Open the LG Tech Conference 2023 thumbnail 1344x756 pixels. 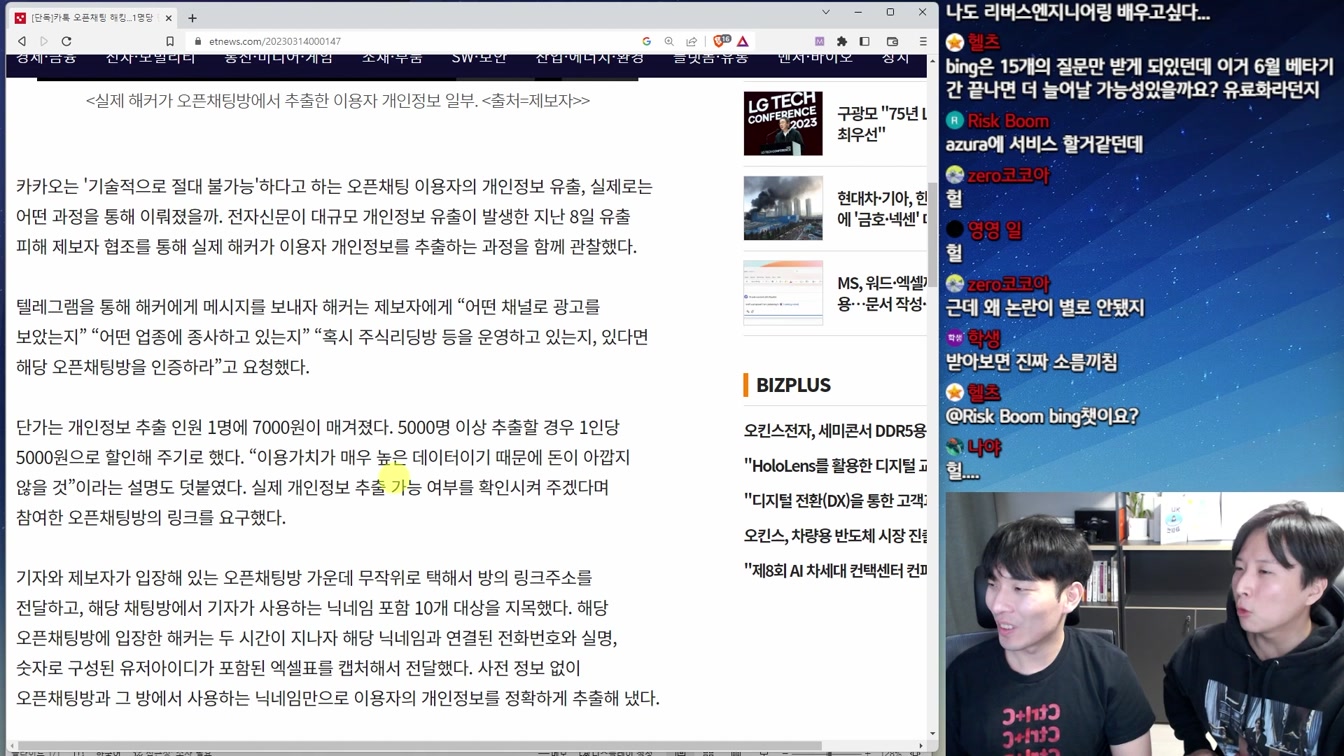[783, 123]
